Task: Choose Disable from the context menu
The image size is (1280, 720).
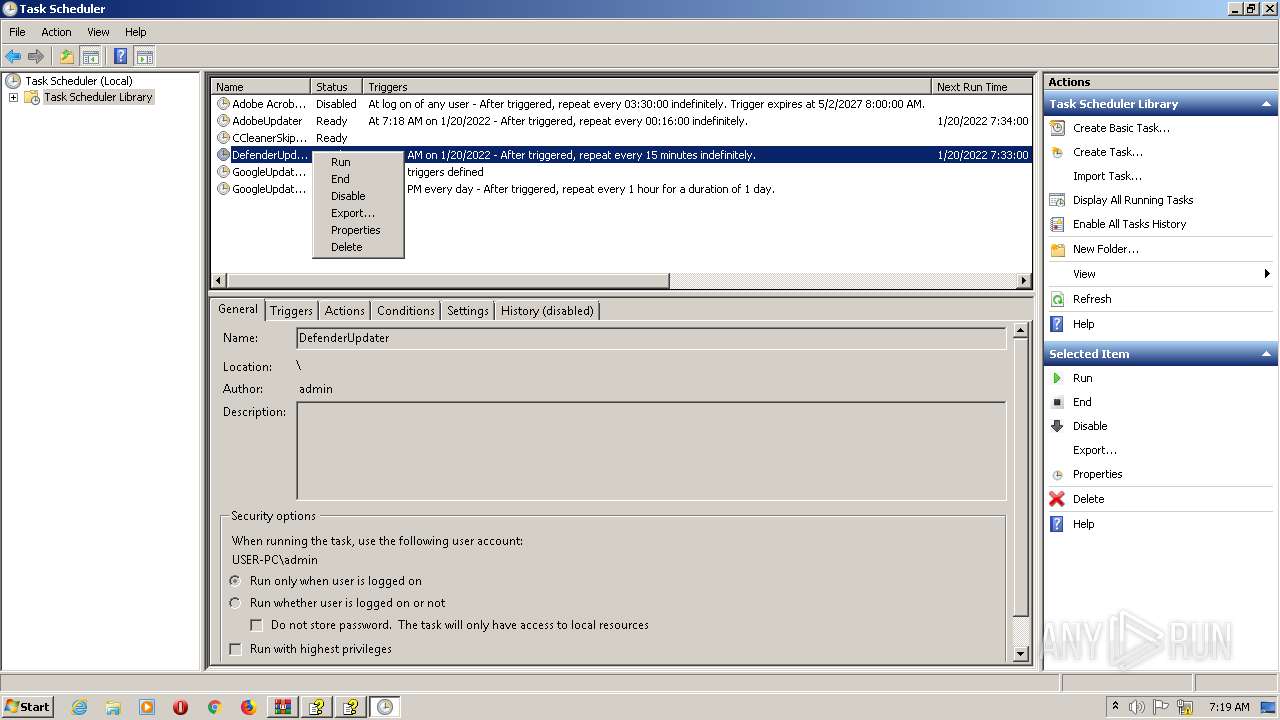Action: [358, 196]
